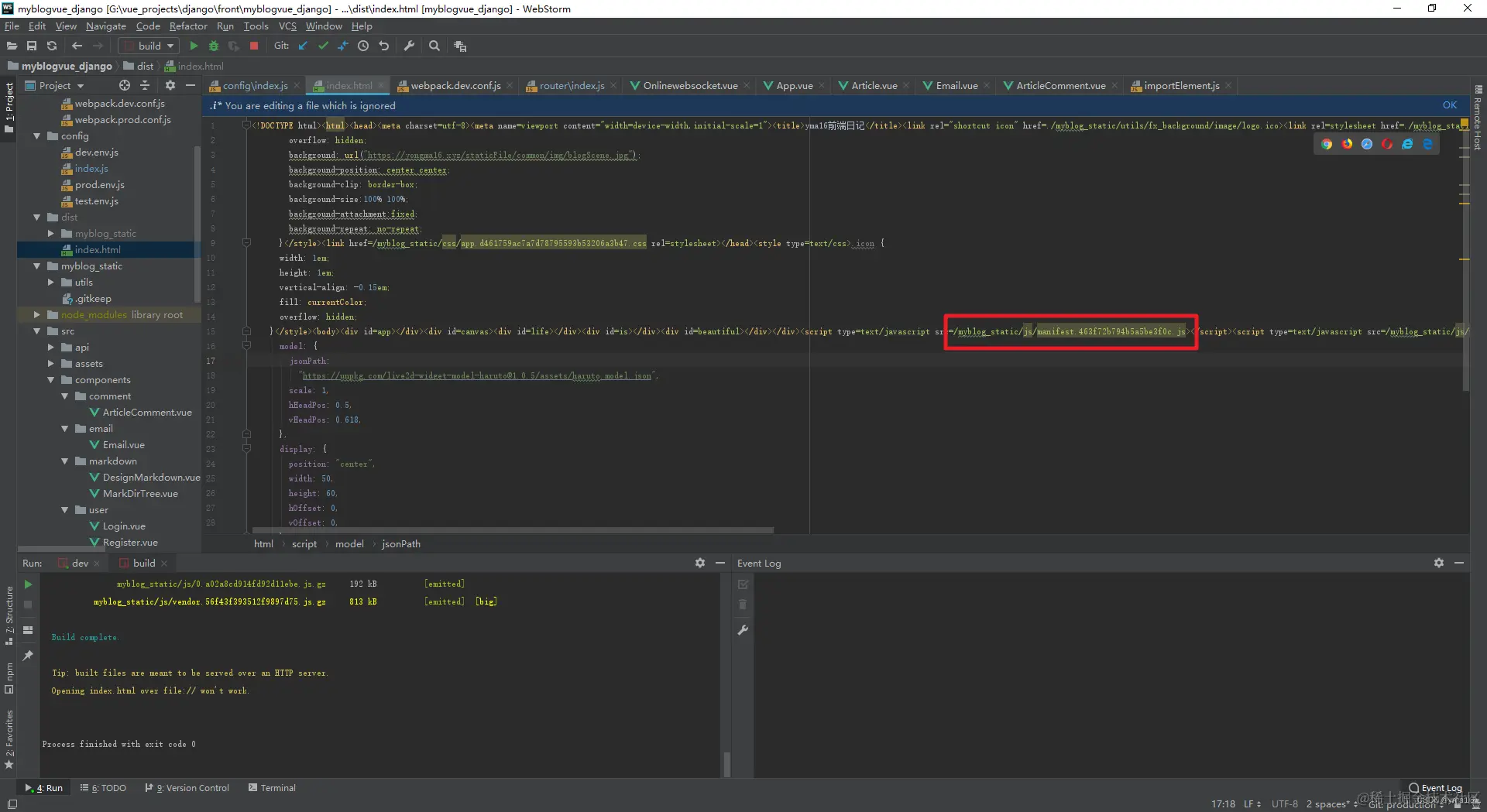The width and height of the screenshot is (1487, 812).
Task: Click OK on the ignored file warning
Action: click(1448, 104)
